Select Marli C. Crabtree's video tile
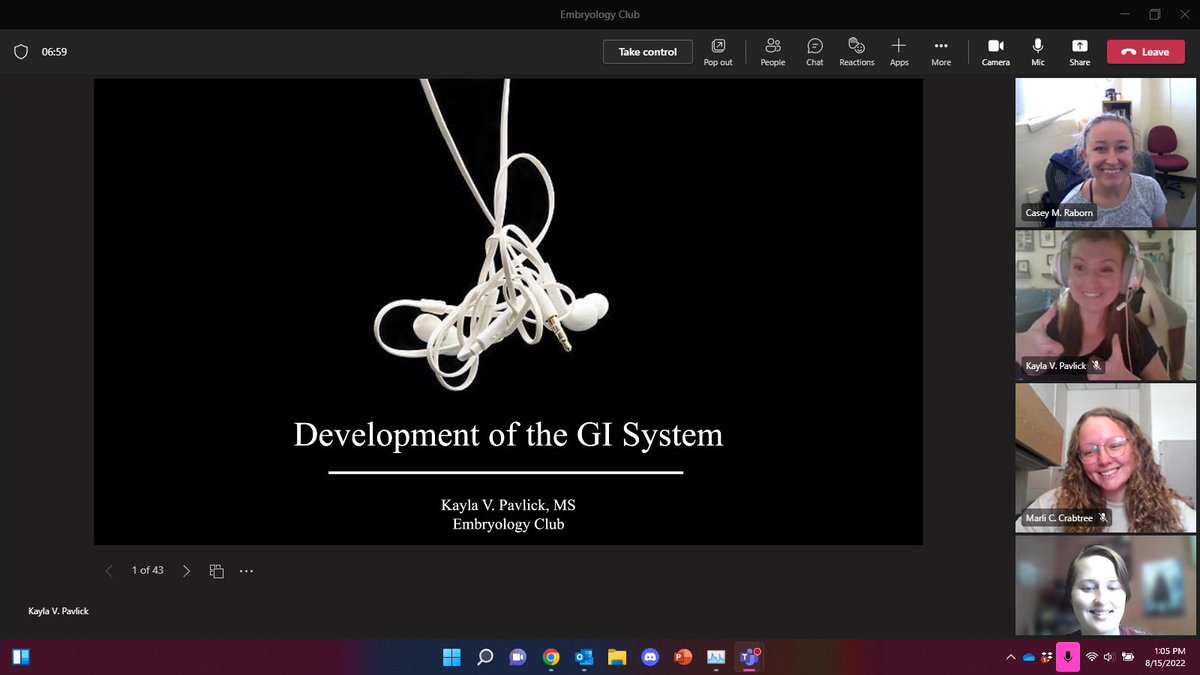 point(1104,457)
